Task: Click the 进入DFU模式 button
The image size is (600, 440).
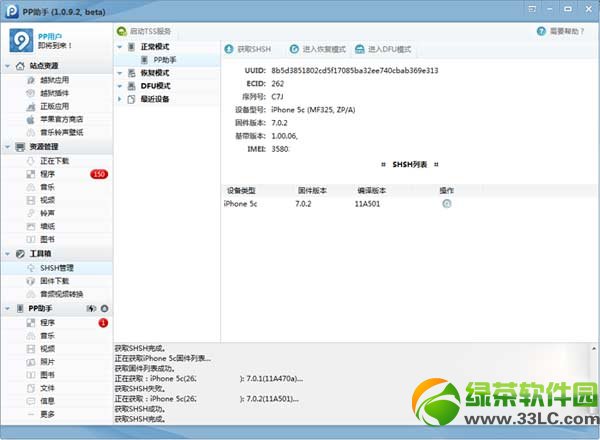Action: tap(383, 49)
